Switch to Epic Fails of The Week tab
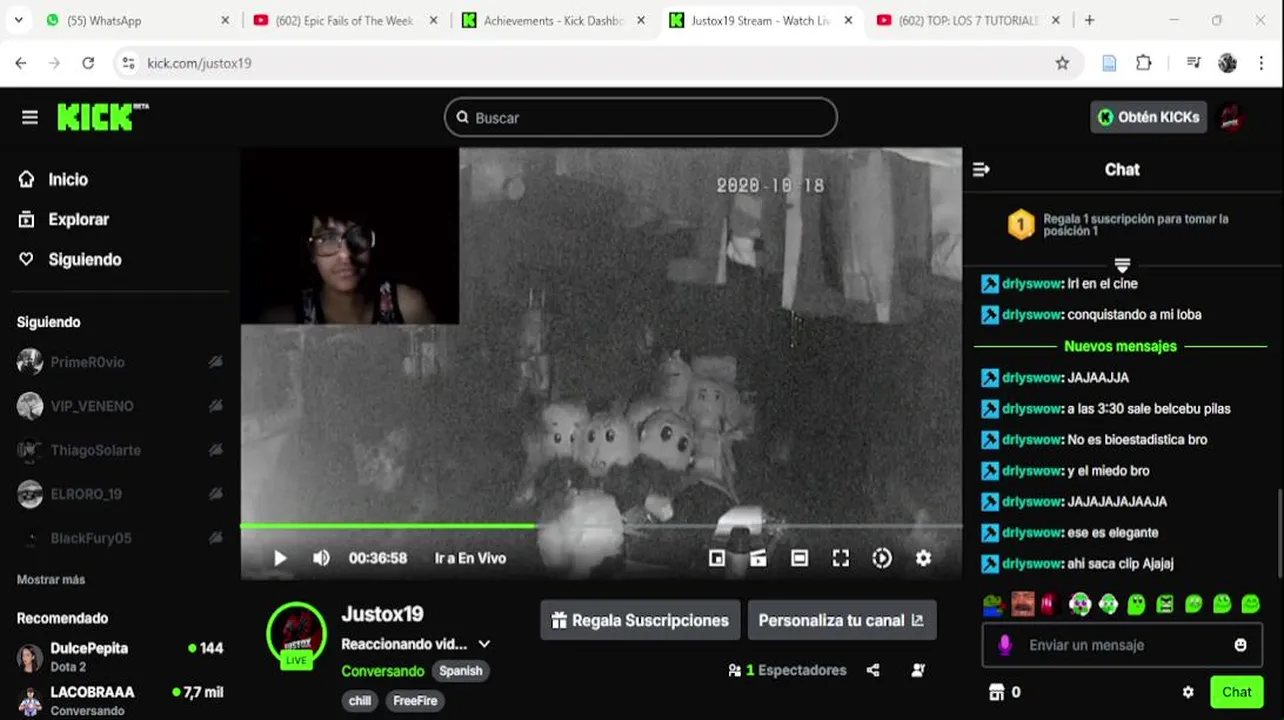Screen dimensions: 1284x720 [345, 20]
